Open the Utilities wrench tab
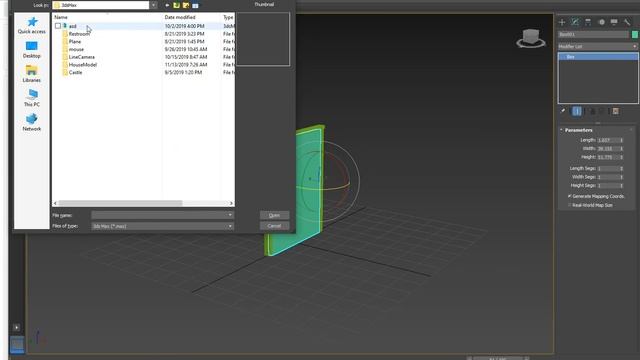Screen dimensions: 640x360 point(627,22)
